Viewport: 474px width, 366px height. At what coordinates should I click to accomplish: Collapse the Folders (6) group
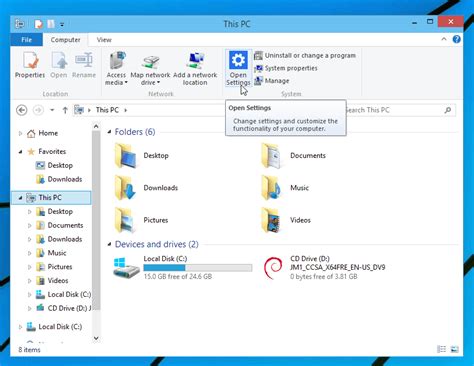point(109,132)
